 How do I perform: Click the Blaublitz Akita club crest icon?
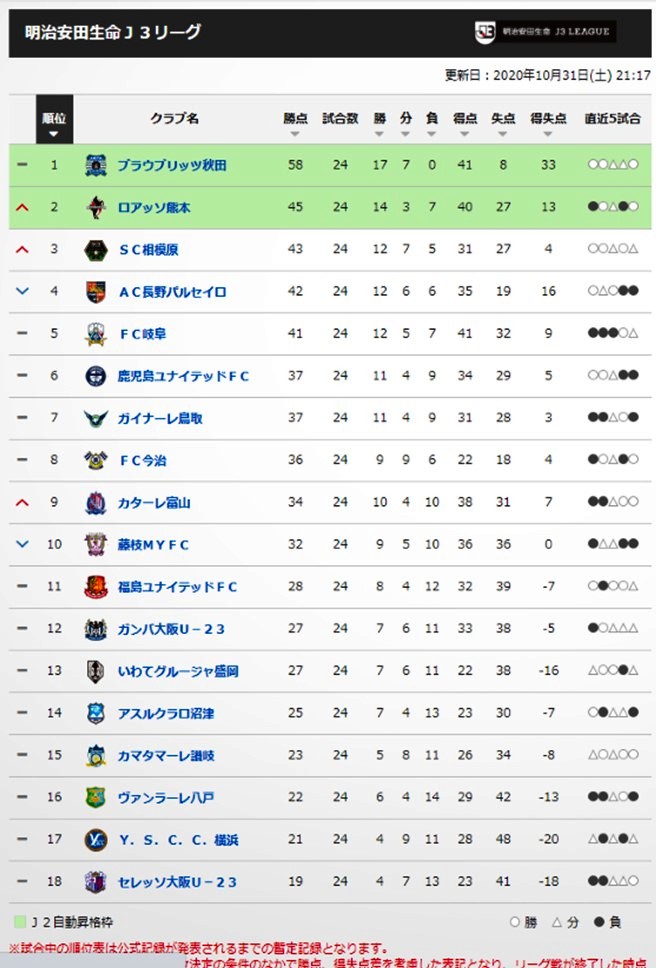tap(96, 165)
